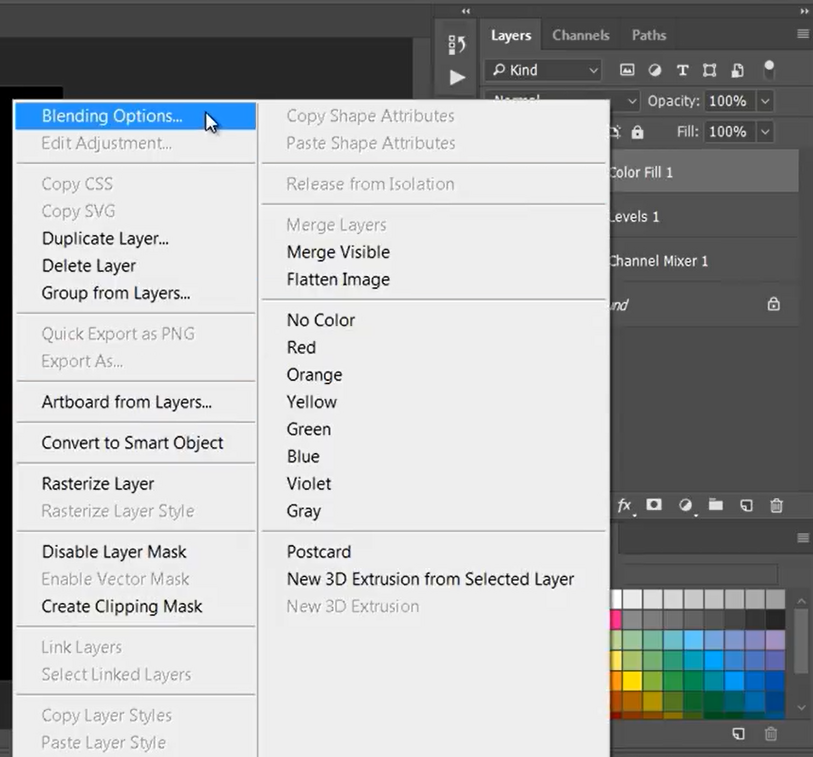Image resolution: width=813 pixels, height=757 pixels.
Task: Open the new adjustment layer icon
Action: point(686,505)
